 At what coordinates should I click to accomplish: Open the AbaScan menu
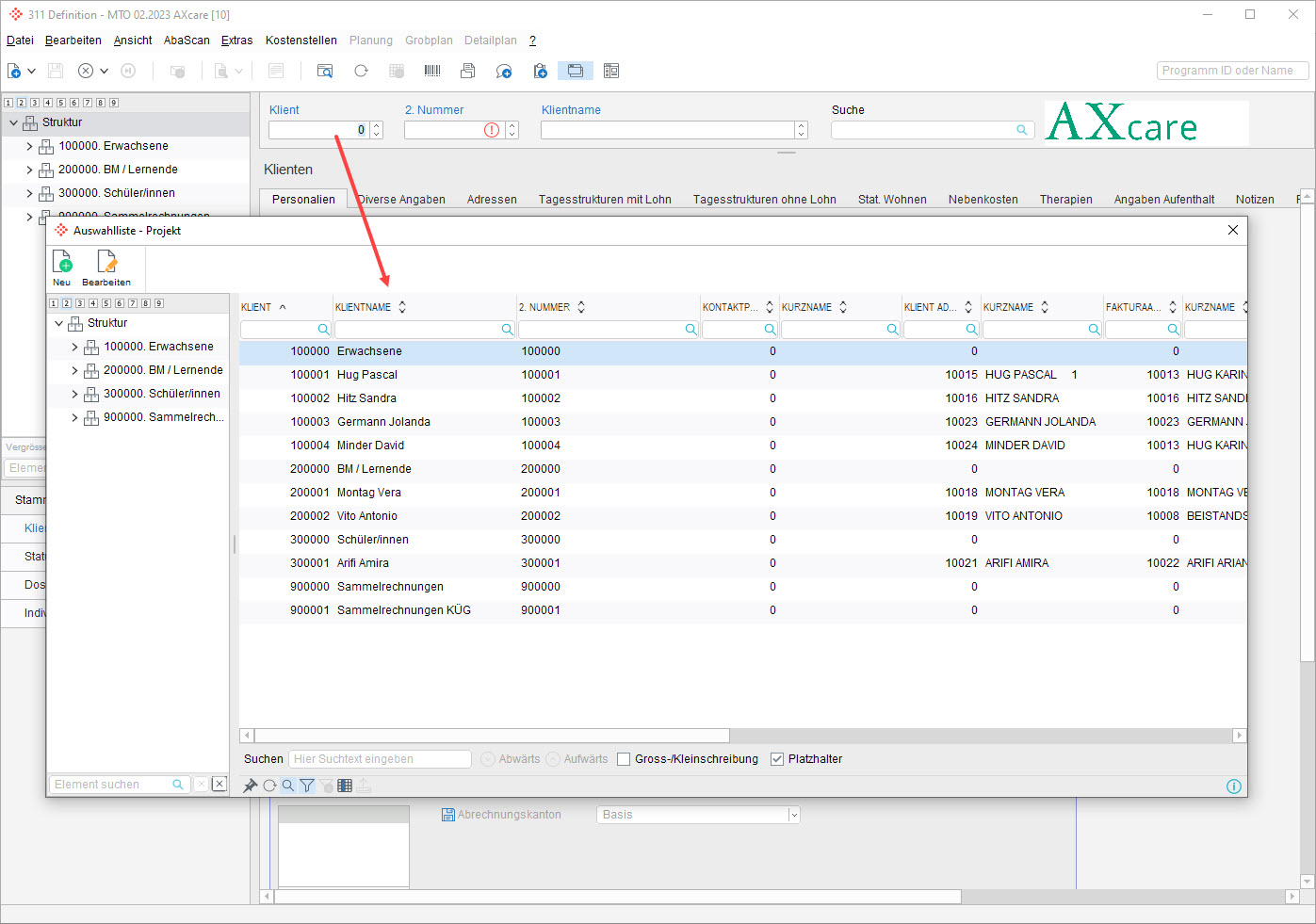(x=187, y=41)
